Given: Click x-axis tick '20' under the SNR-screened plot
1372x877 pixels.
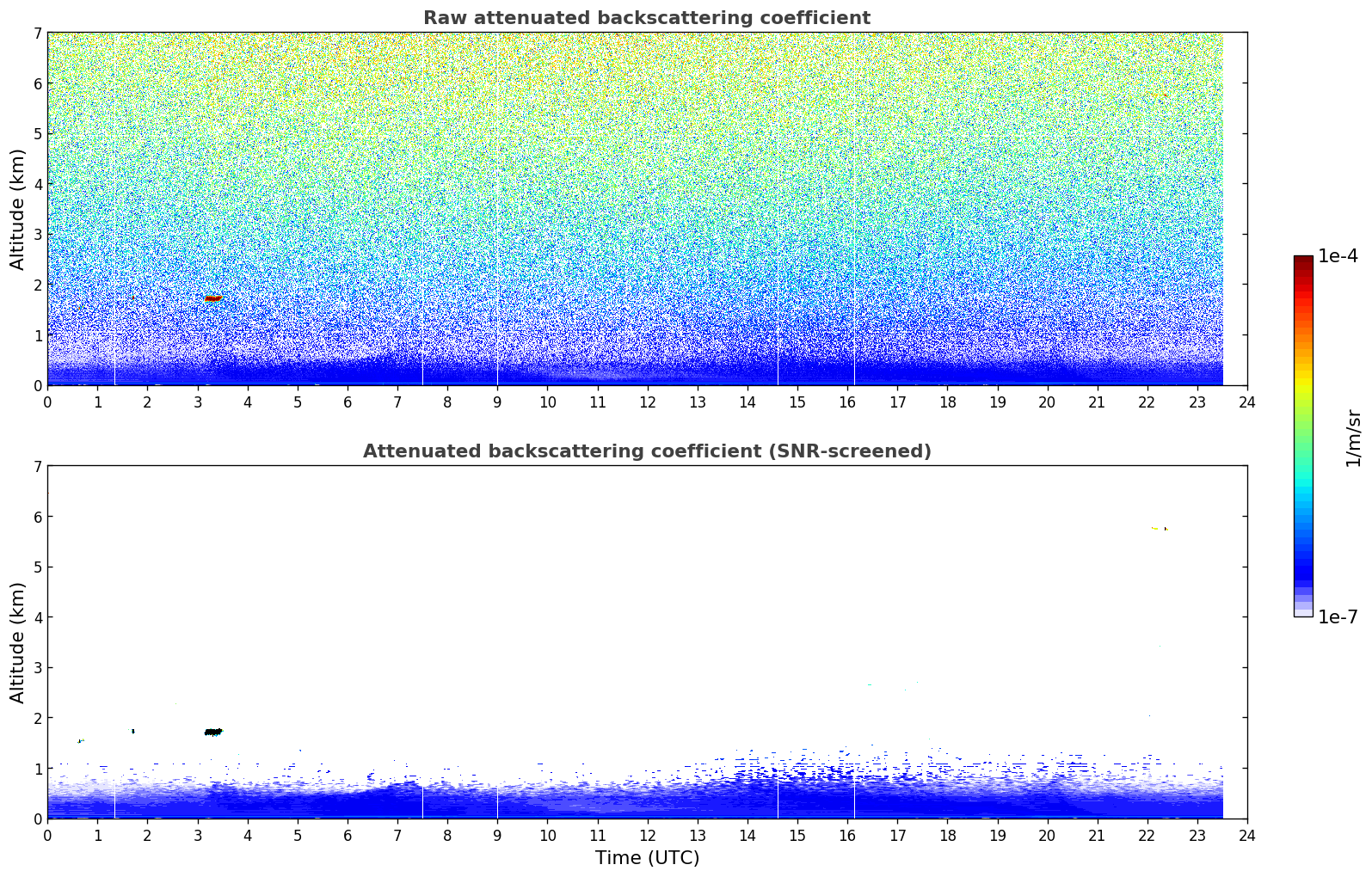Looking at the screenshot, I should click(x=1047, y=836).
